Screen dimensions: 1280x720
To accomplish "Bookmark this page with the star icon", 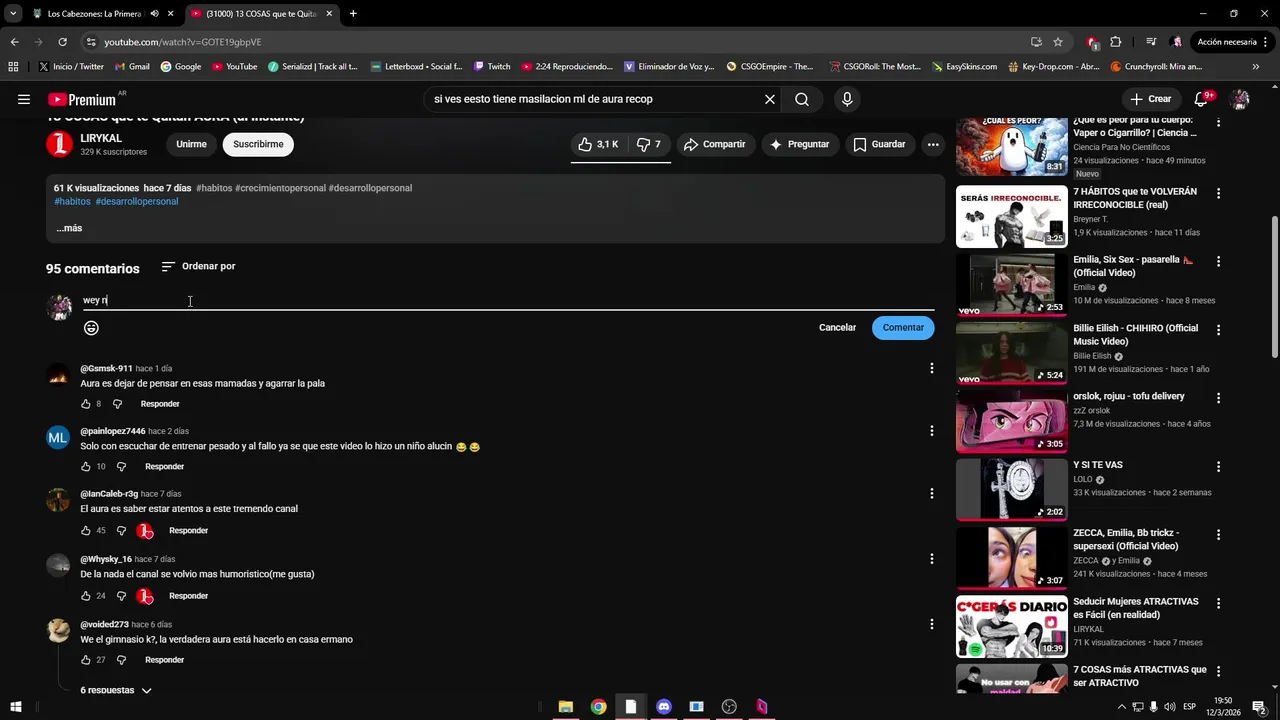I will pos(1058,42).
